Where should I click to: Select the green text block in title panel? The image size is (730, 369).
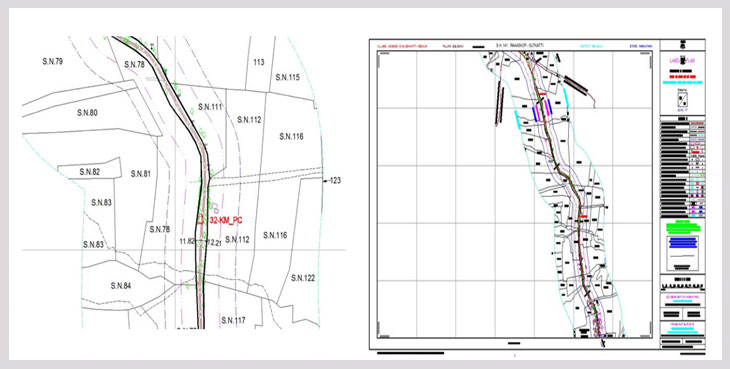(683, 227)
